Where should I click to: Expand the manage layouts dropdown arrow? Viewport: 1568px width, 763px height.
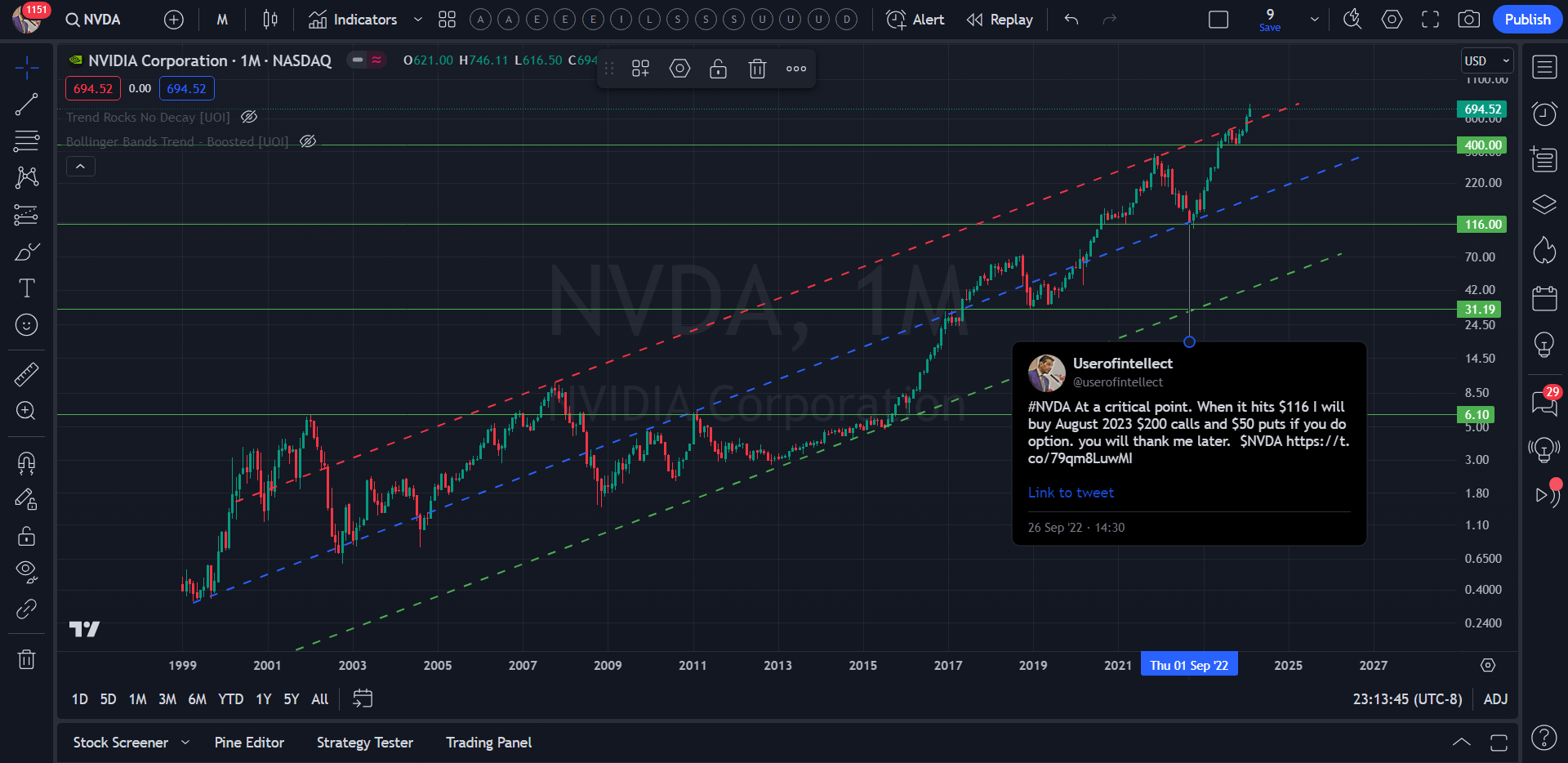pyautogui.click(x=1315, y=20)
